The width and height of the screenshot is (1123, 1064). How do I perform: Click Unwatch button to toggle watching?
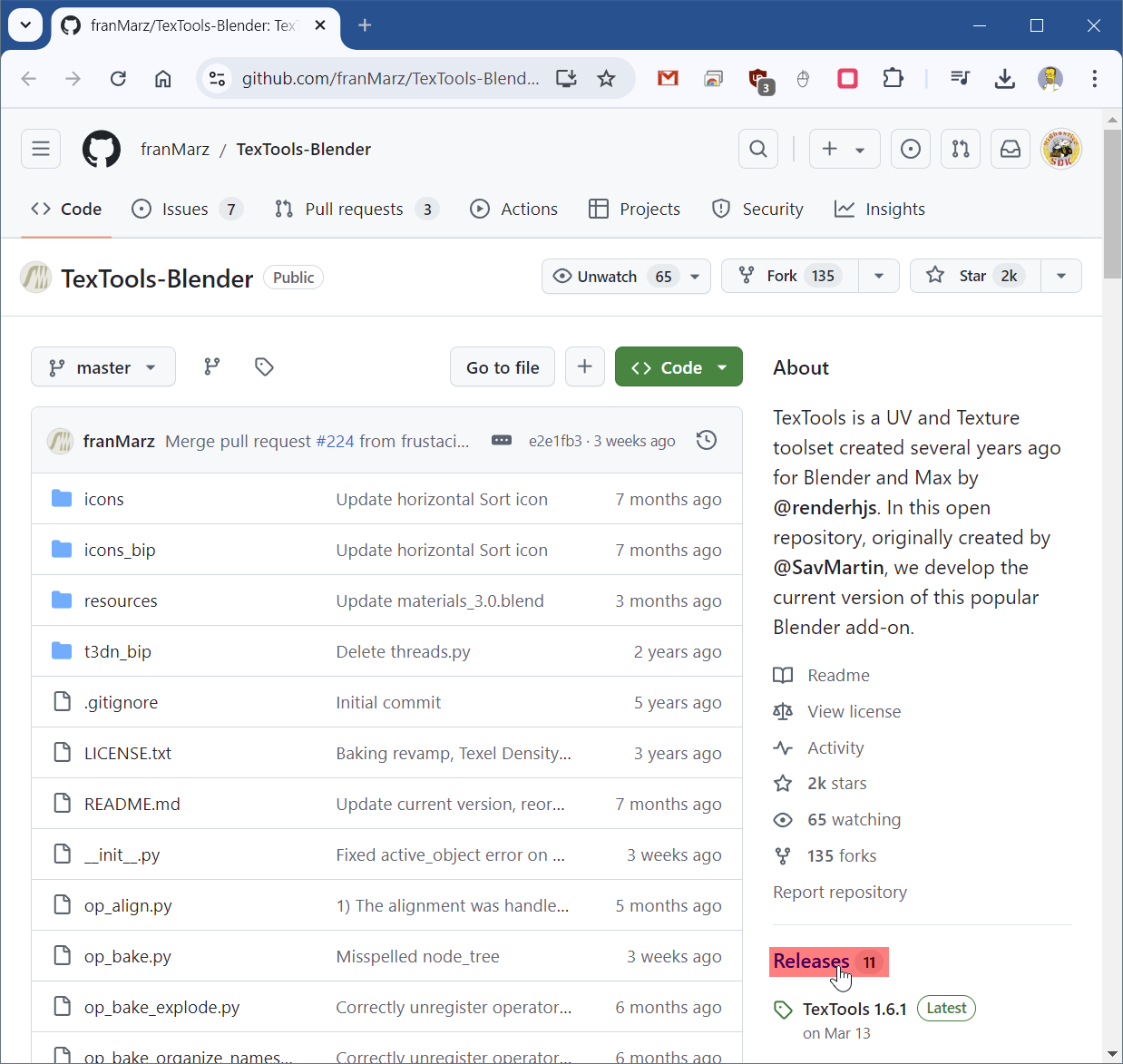click(x=612, y=276)
